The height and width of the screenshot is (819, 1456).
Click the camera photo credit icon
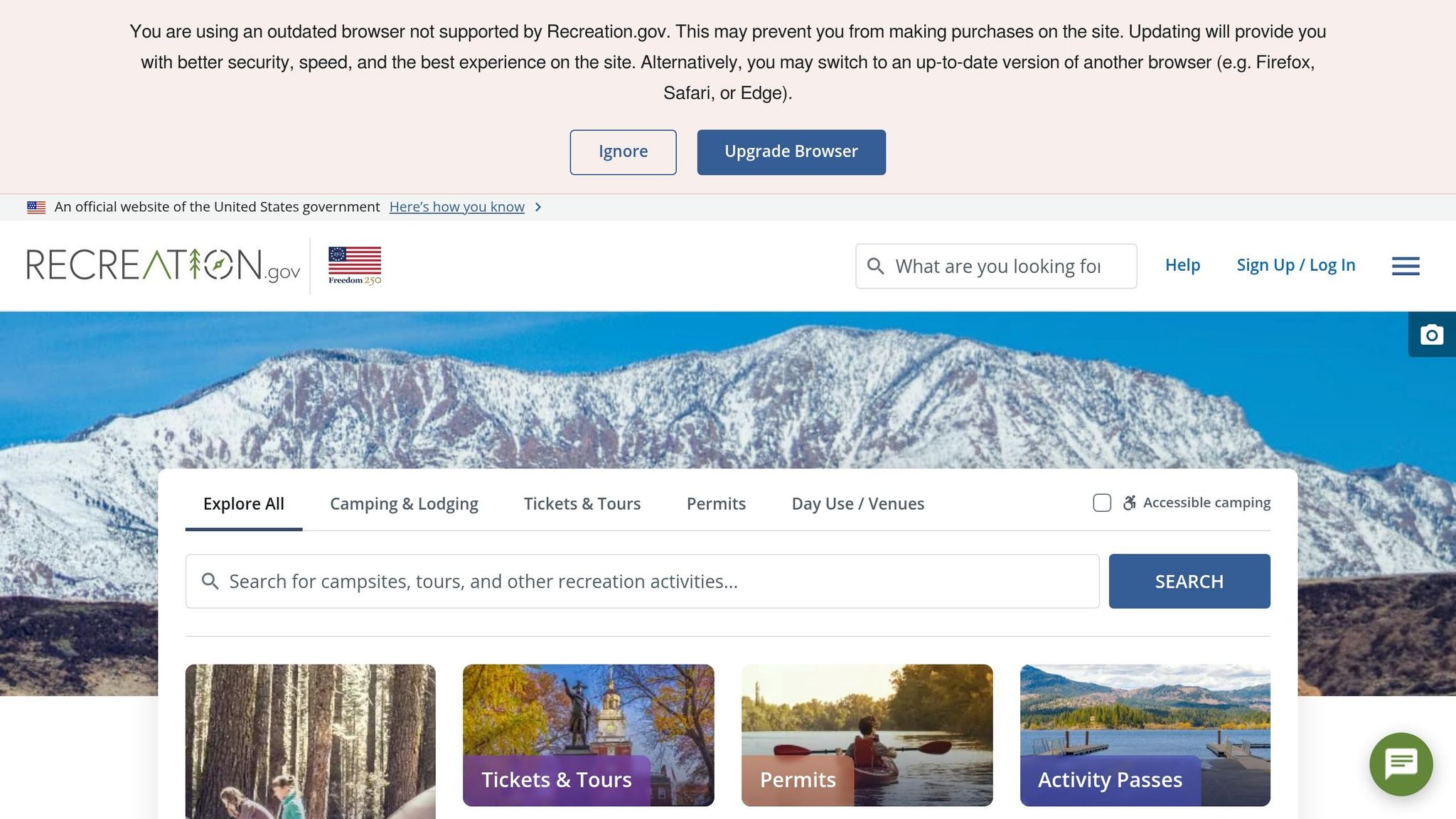pos(1432,334)
